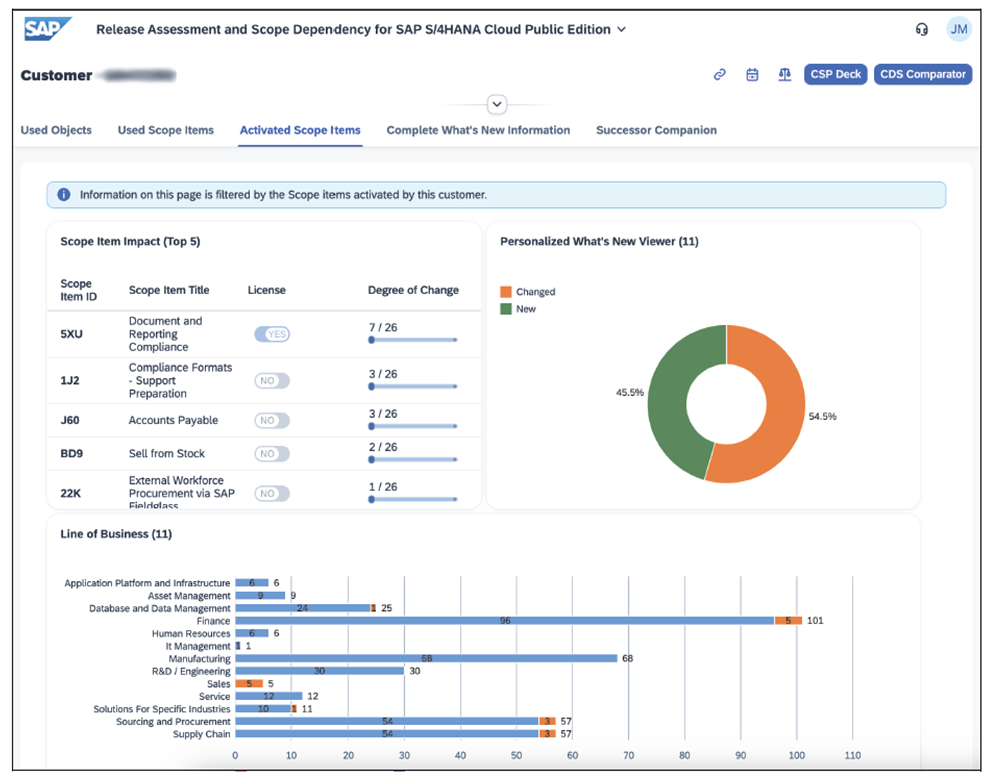
Task: Click Solutions For Specific Industries label
Action: tap(162, 709)
